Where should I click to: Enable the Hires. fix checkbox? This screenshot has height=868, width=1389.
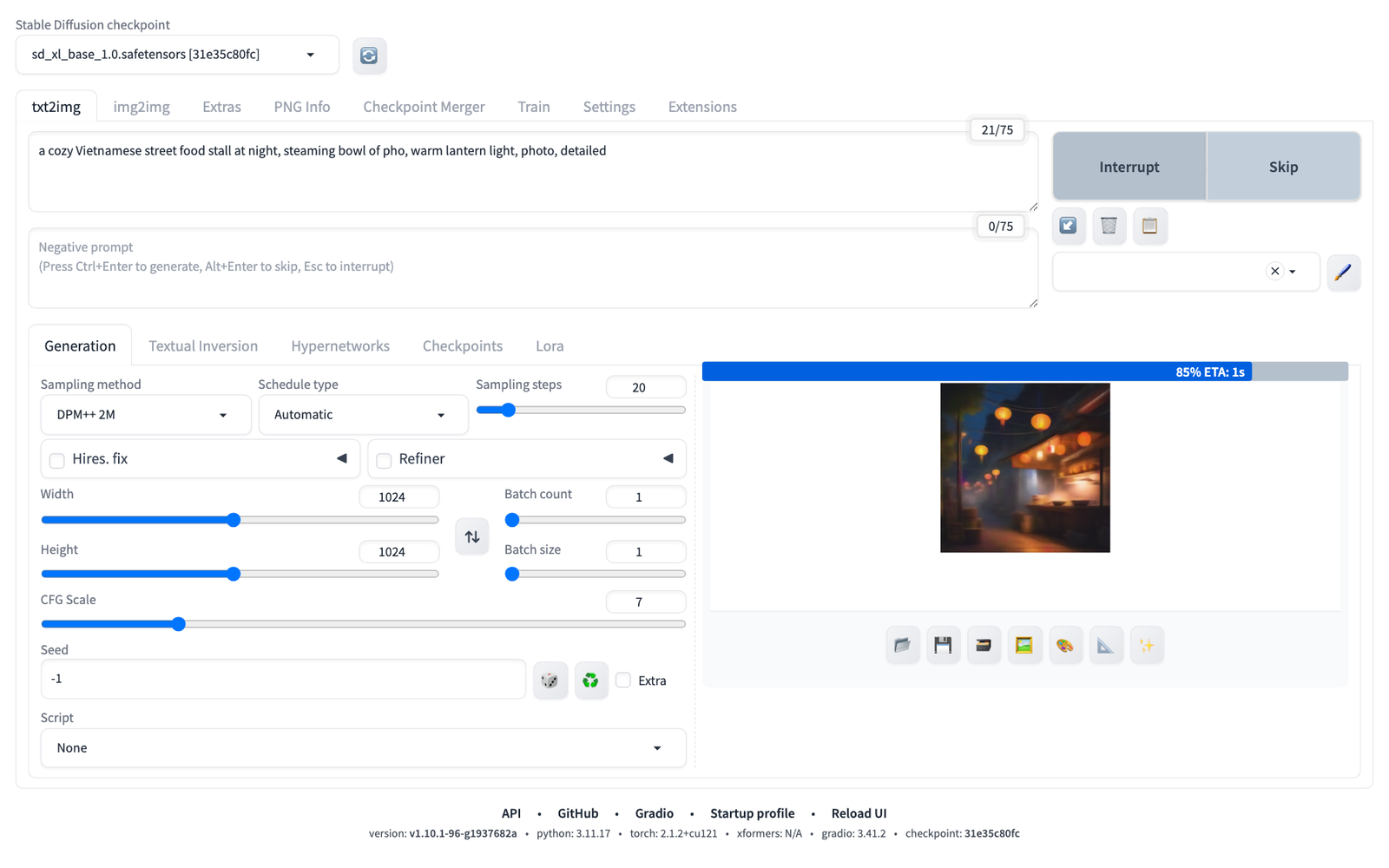(57, 460)
